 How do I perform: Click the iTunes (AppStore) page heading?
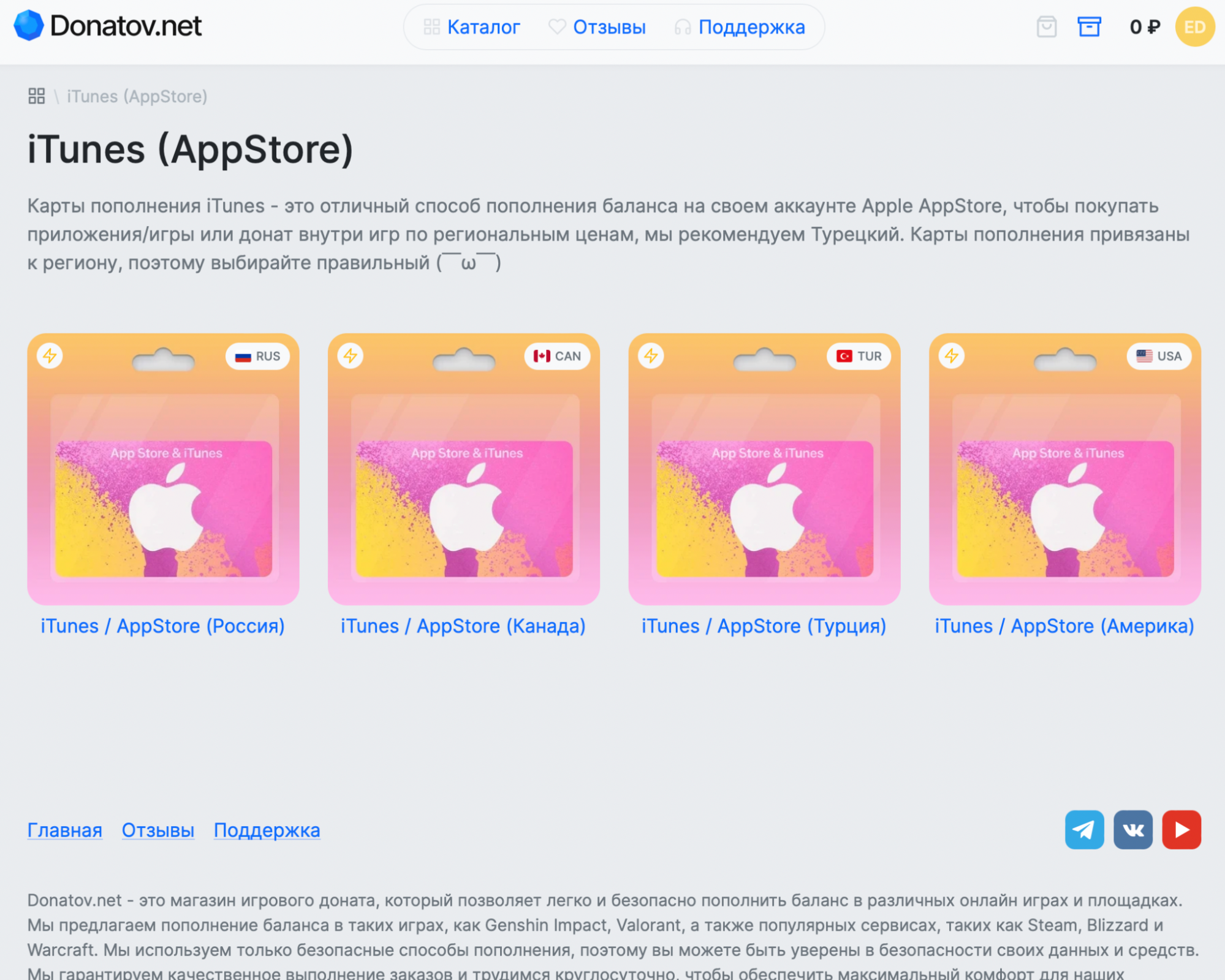click(191, 150)
